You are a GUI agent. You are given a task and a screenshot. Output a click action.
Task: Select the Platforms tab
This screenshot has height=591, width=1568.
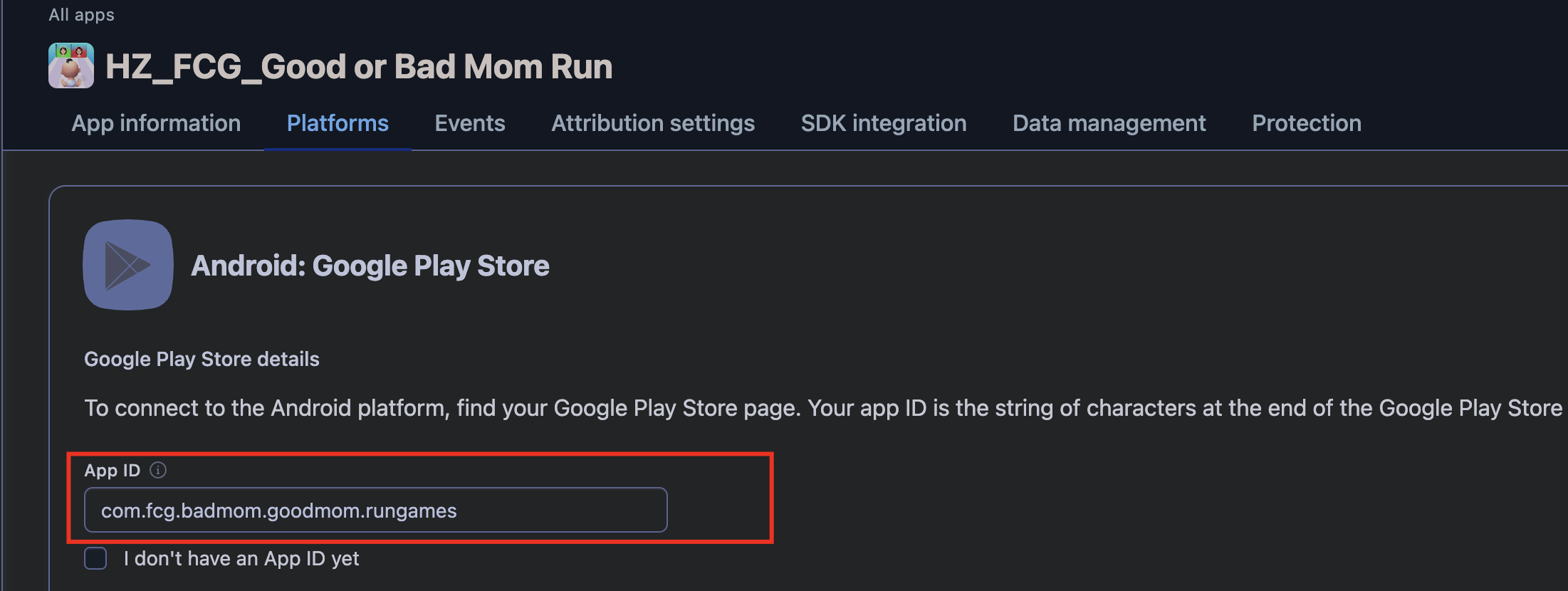click(338, 123)
